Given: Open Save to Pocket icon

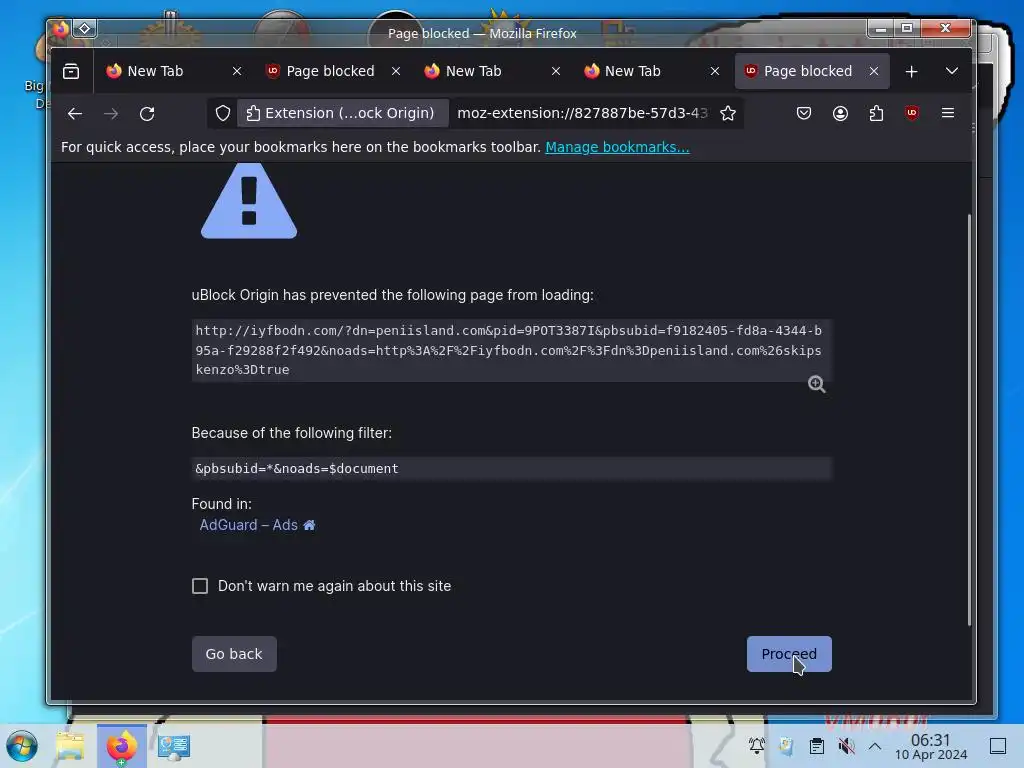Looking at the screenshot, I should click(804, 114).
